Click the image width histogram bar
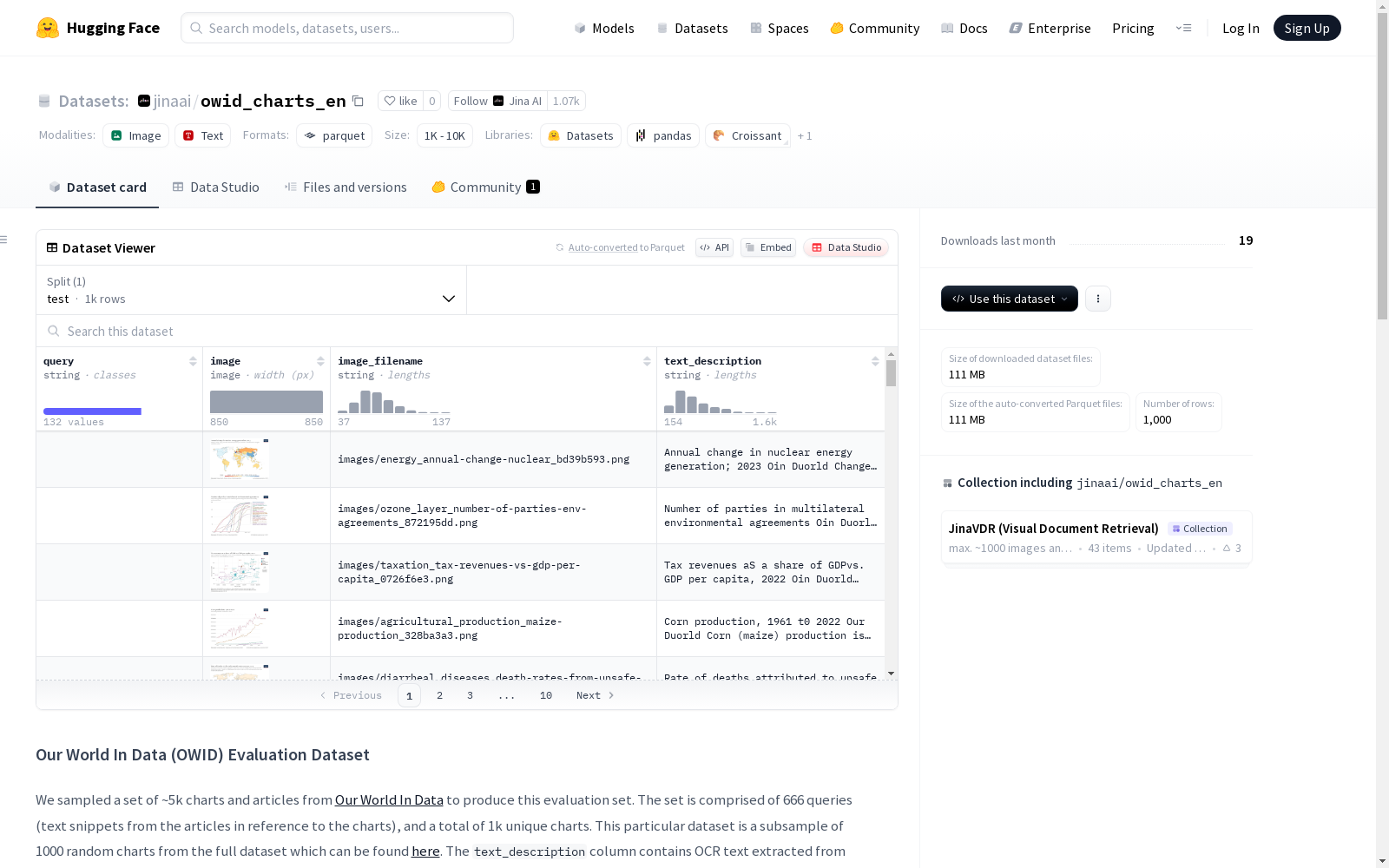The width and height of the screenshot is (1389, 868). coord(267,402)
